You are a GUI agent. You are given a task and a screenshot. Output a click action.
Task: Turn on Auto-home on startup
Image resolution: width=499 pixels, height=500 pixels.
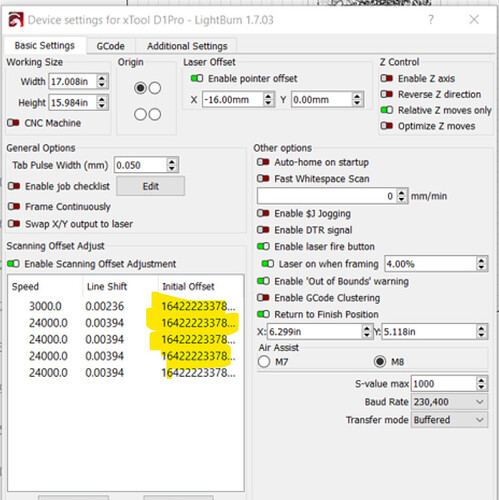(x=263, y=162)
